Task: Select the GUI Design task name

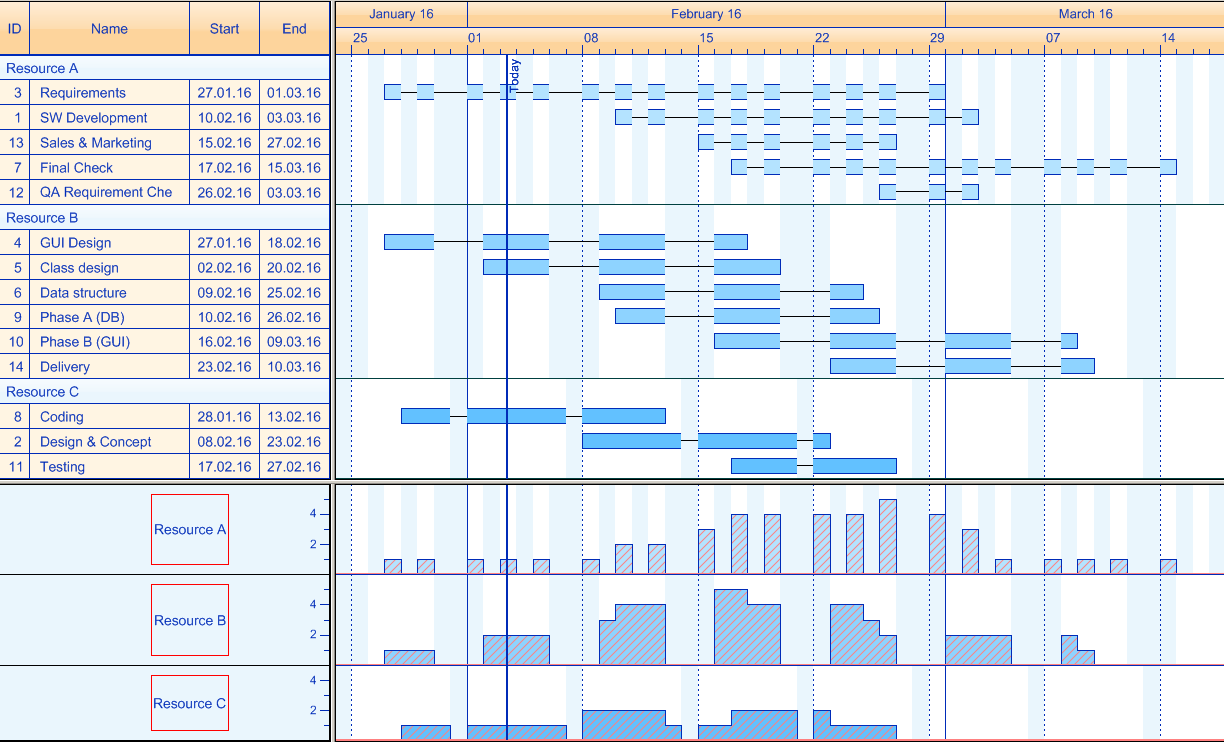Action: [x=76, y=243]
